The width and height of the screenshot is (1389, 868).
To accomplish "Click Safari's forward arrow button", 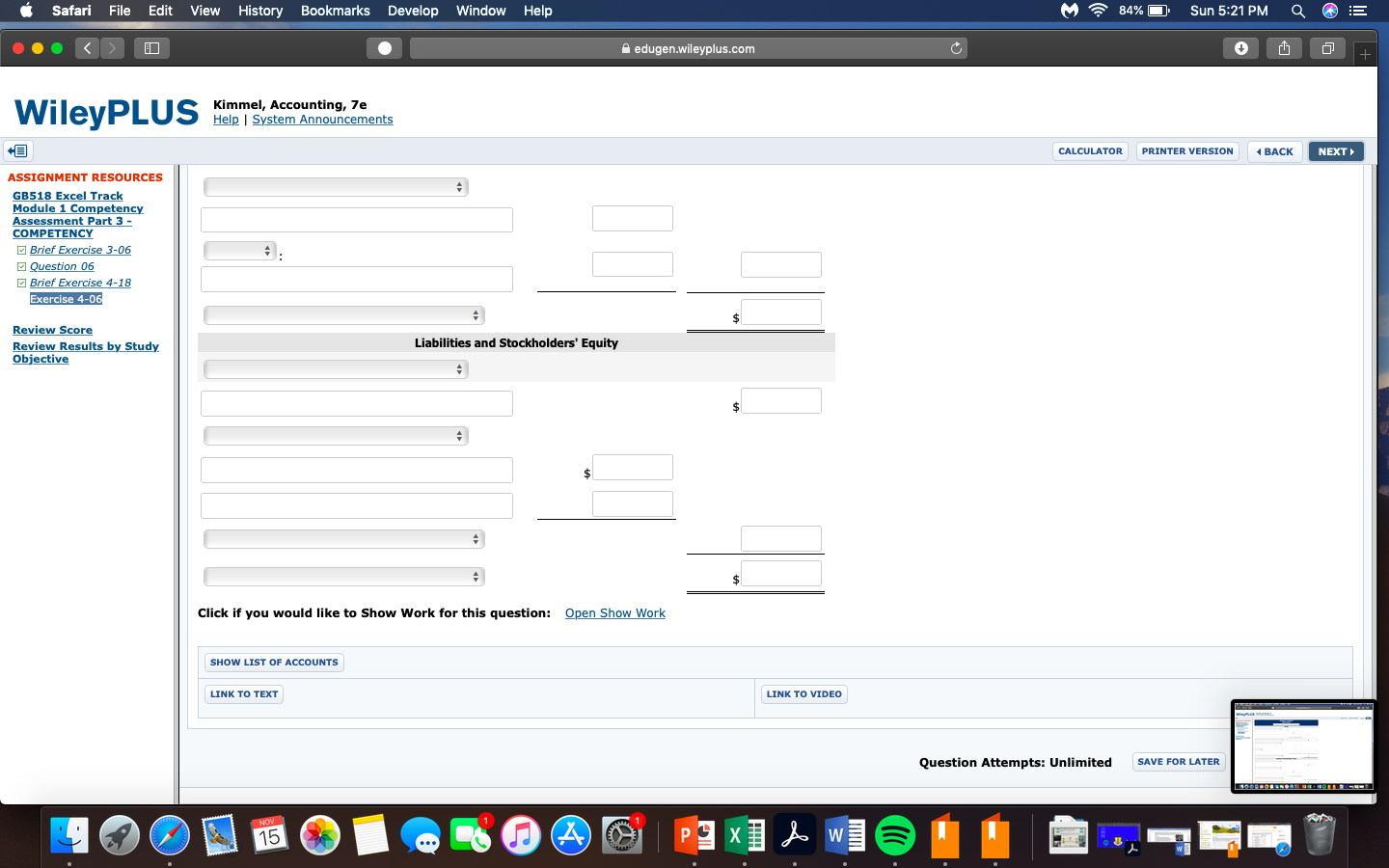I will click(113, 48).
